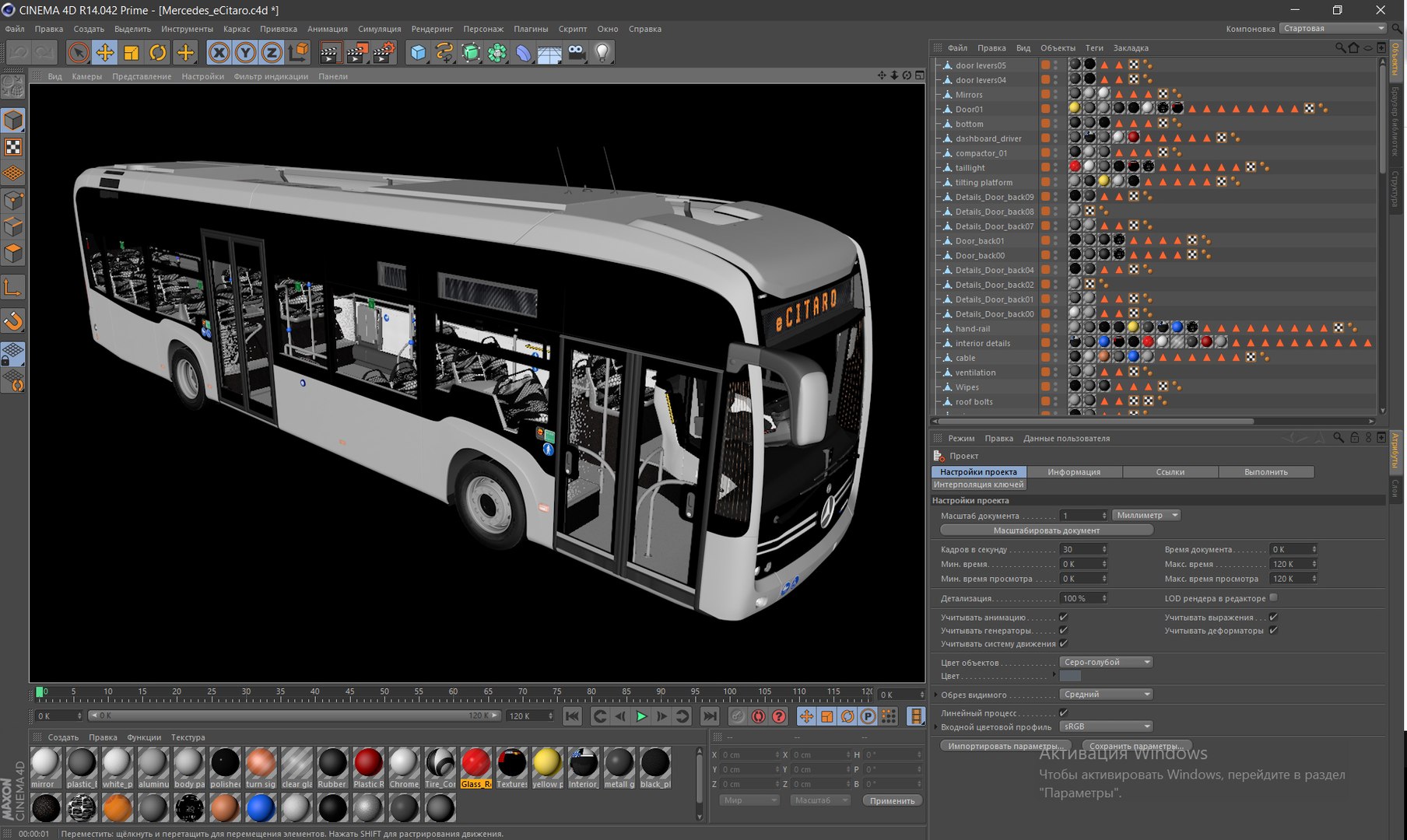Toggle Учитывать деформаторы checkbox
Screen dimensions: 1407x840
(1273, 630)
